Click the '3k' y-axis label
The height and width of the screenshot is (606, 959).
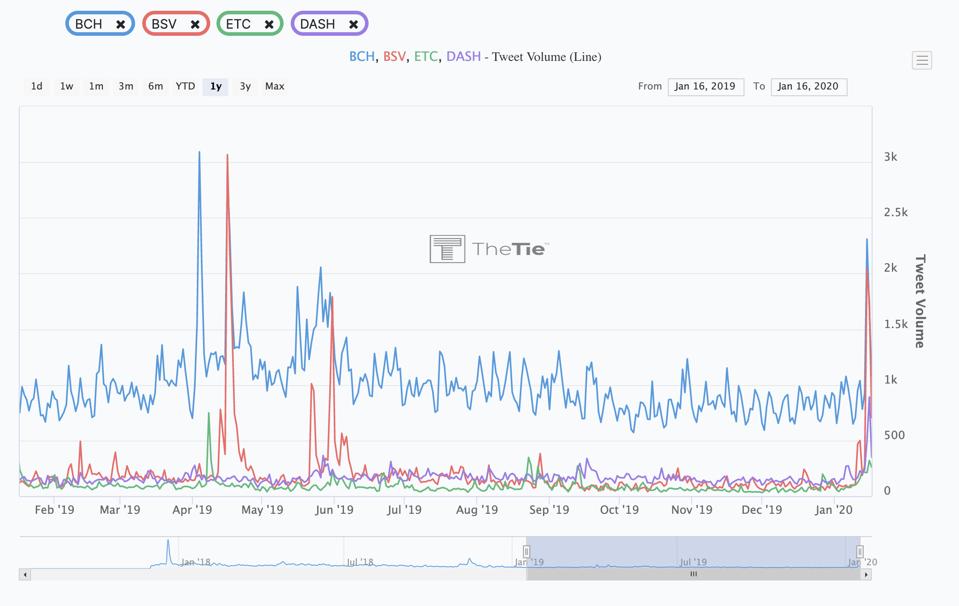point(890,157)
